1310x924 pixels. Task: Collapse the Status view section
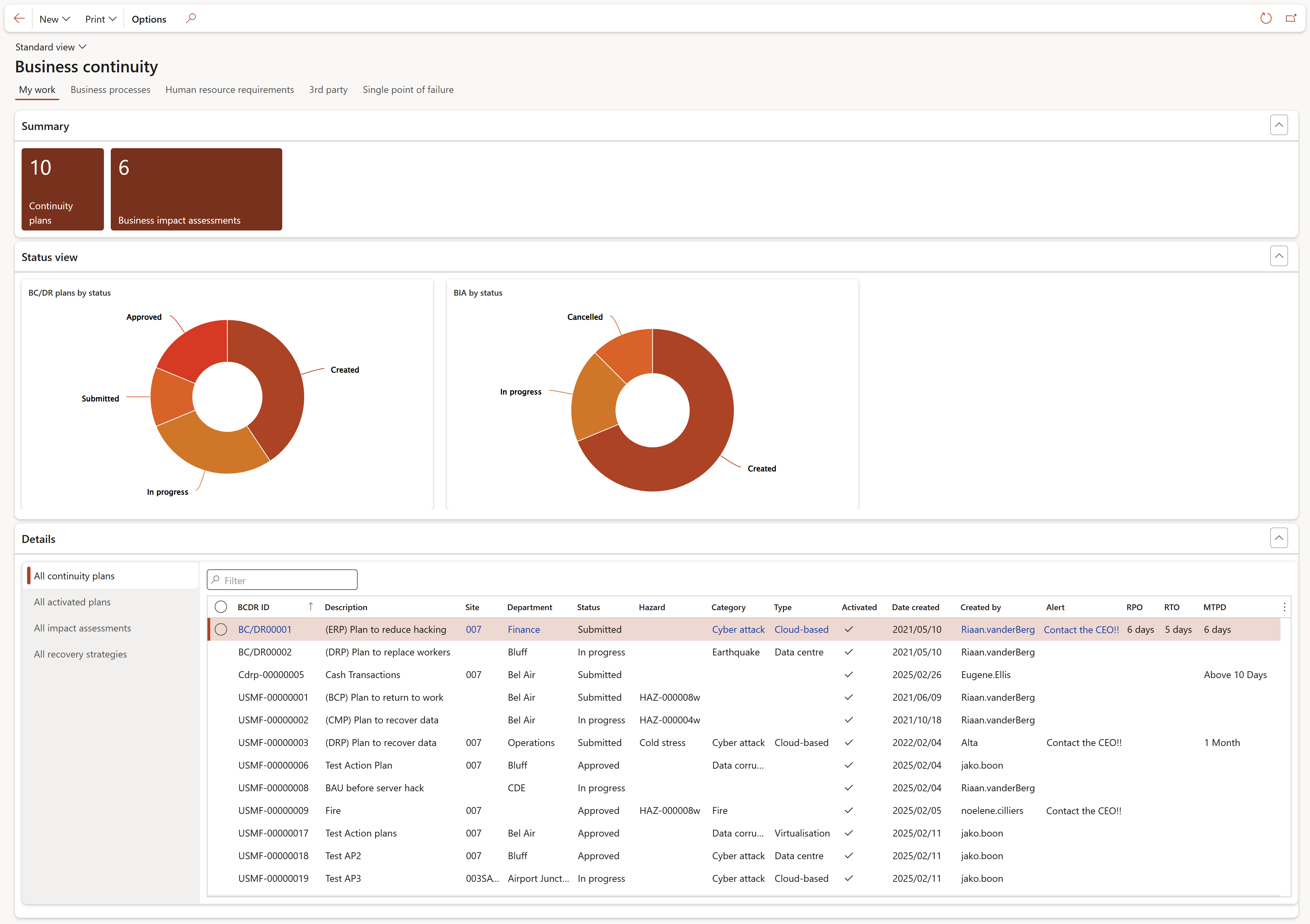(x=1278, y=256)
